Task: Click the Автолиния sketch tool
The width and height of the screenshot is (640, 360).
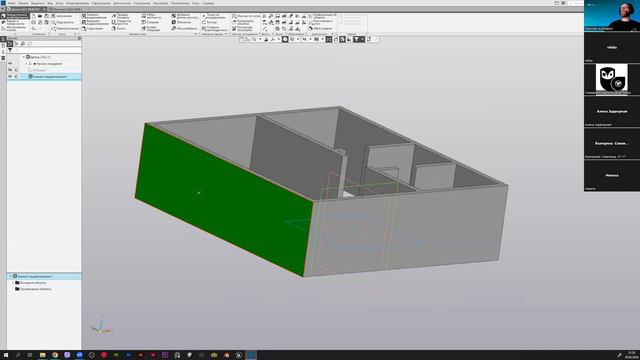Action: (62, 16)
